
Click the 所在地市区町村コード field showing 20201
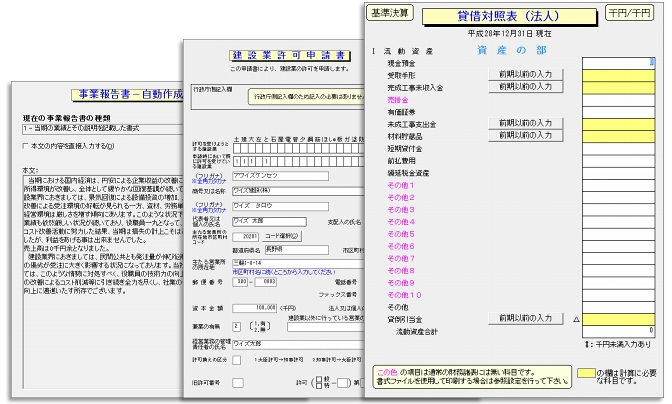click(246, 236)
